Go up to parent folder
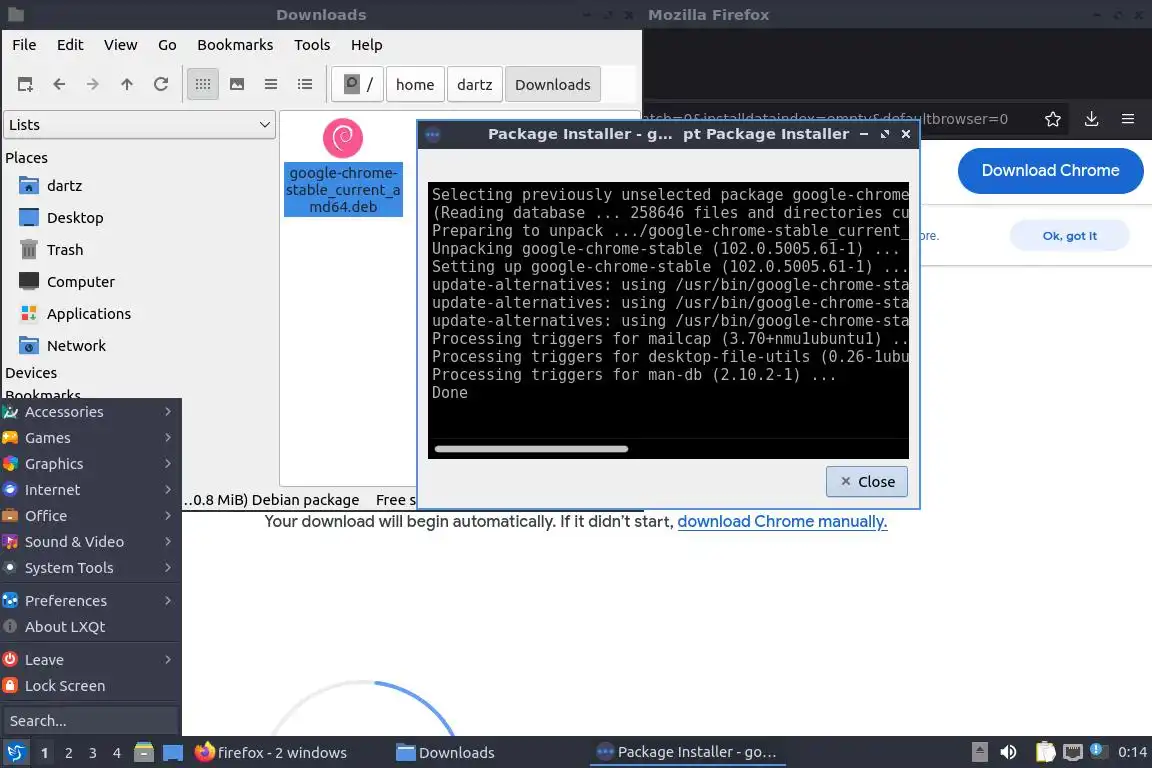This screenshot has width=1152, height=768. 127,85
